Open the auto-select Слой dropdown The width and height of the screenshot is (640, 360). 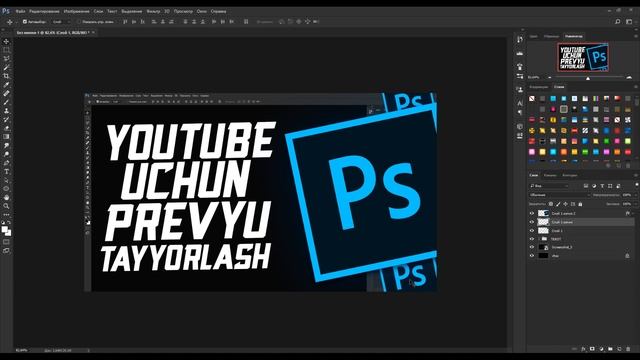coord(61,22)
